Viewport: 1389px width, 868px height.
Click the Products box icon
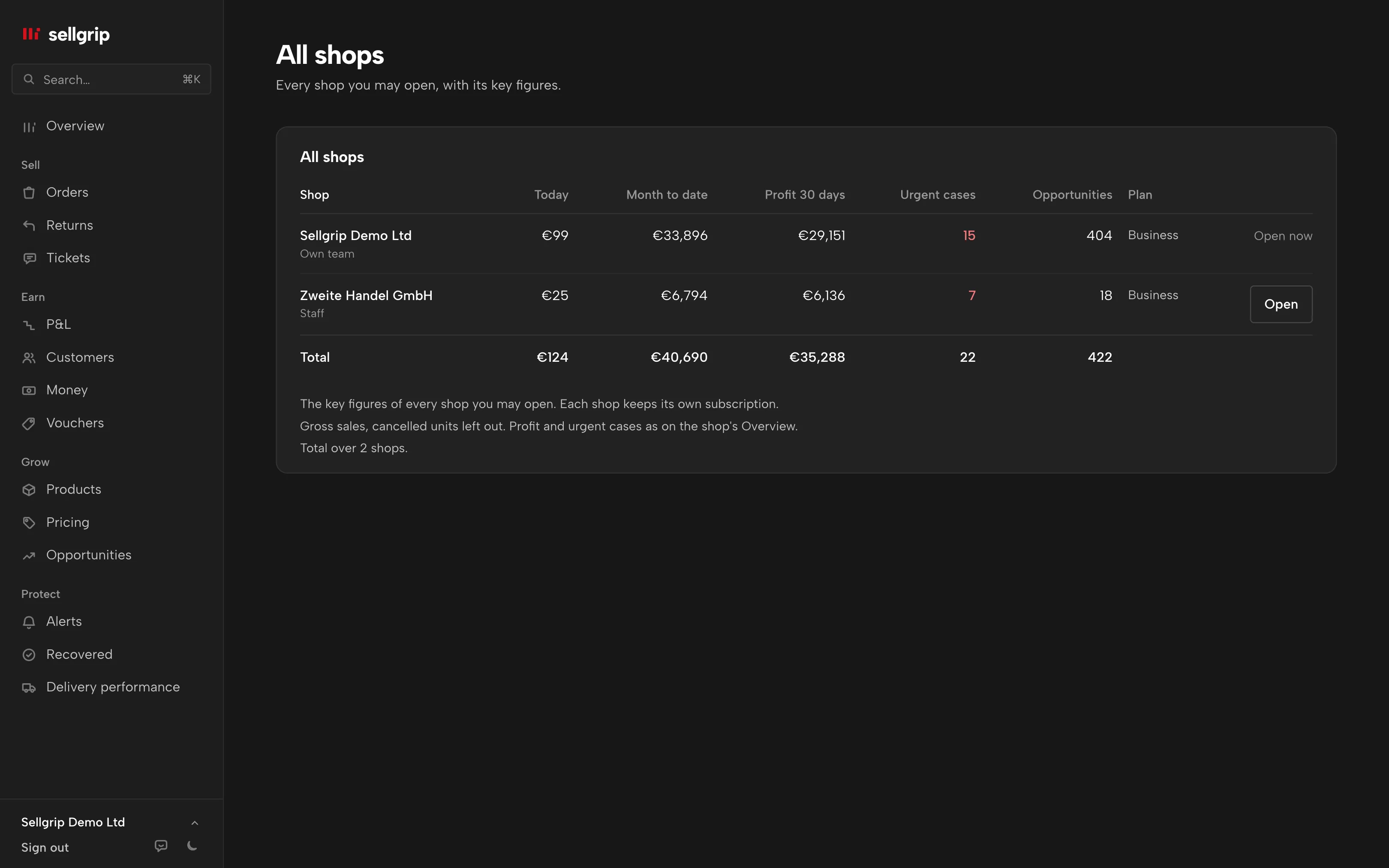29,489
